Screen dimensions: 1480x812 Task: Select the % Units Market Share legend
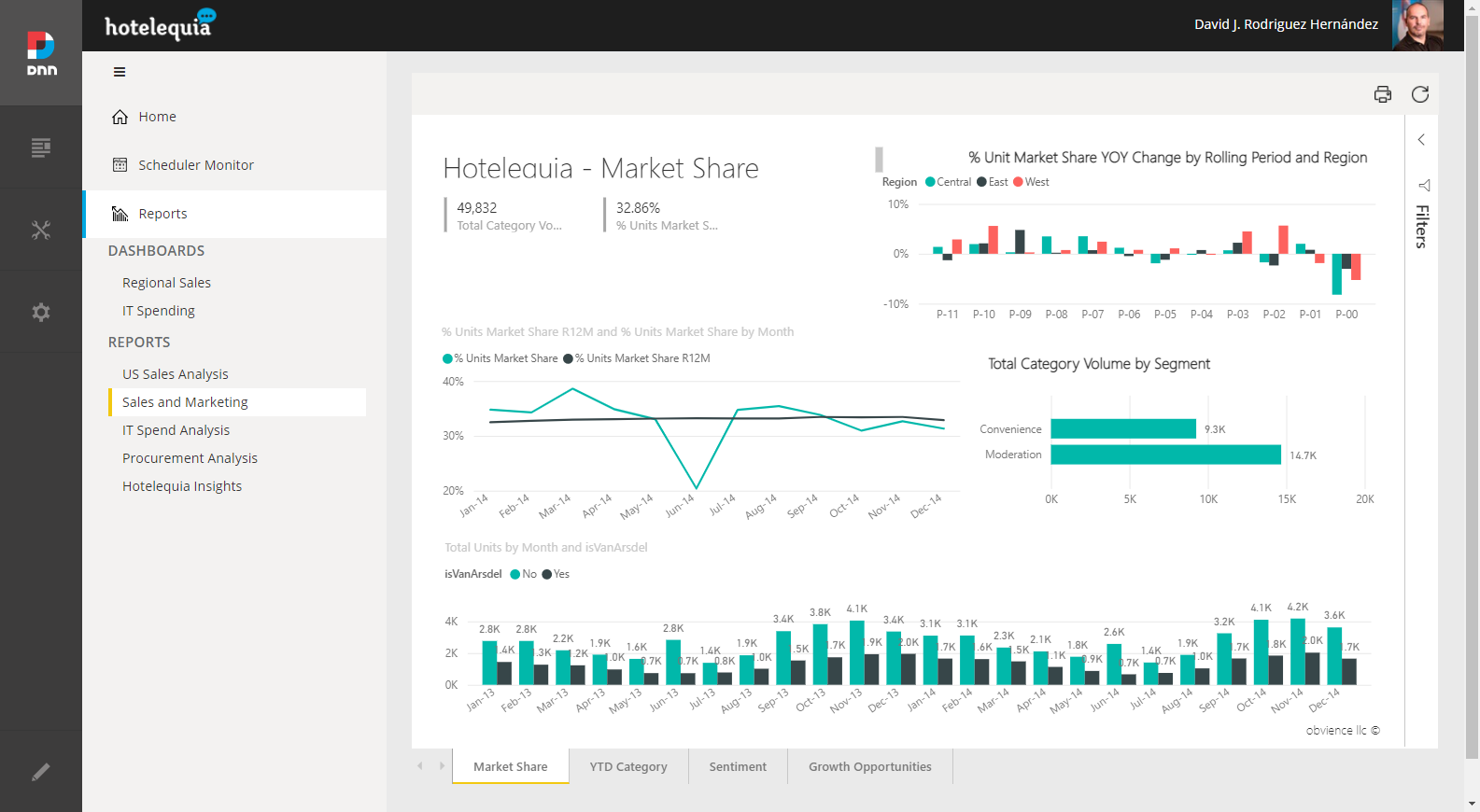(x=500, y=358)
